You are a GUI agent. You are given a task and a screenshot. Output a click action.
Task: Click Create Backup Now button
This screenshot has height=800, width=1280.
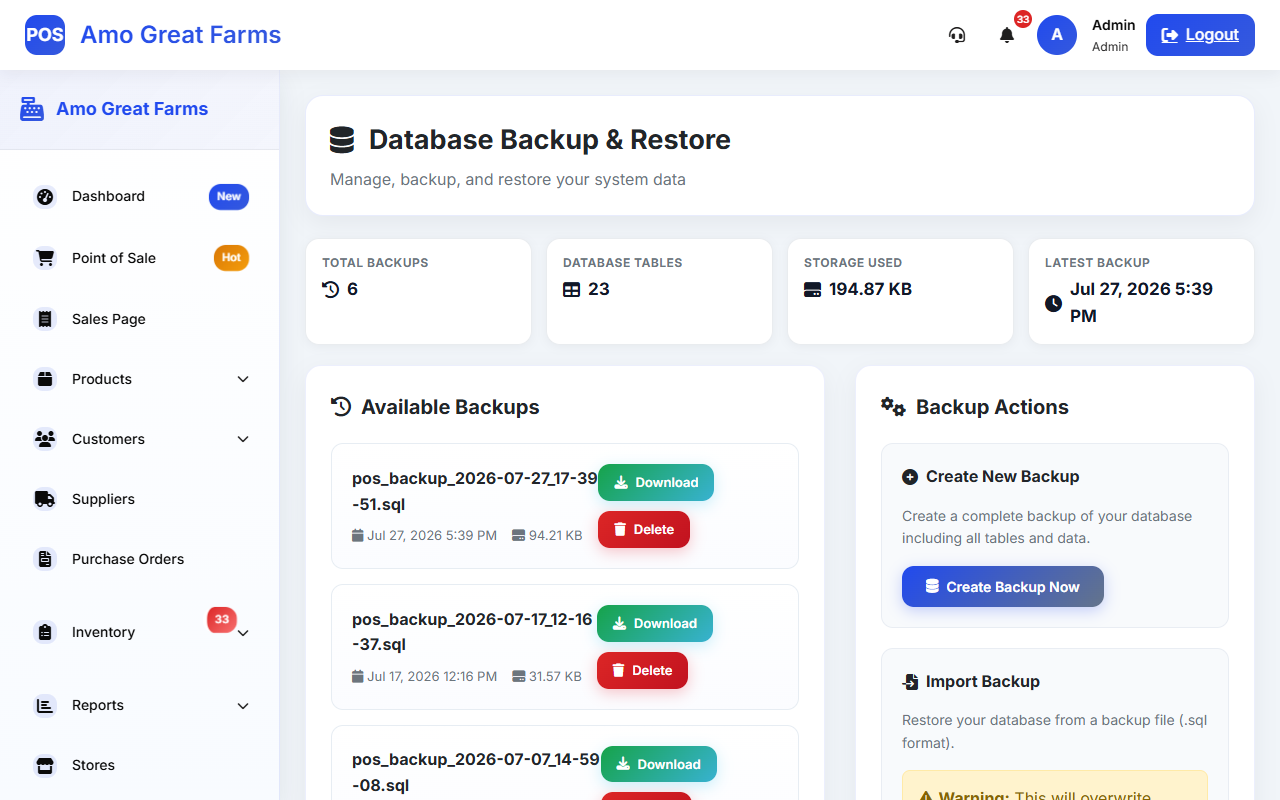(x=1003, y=587)
